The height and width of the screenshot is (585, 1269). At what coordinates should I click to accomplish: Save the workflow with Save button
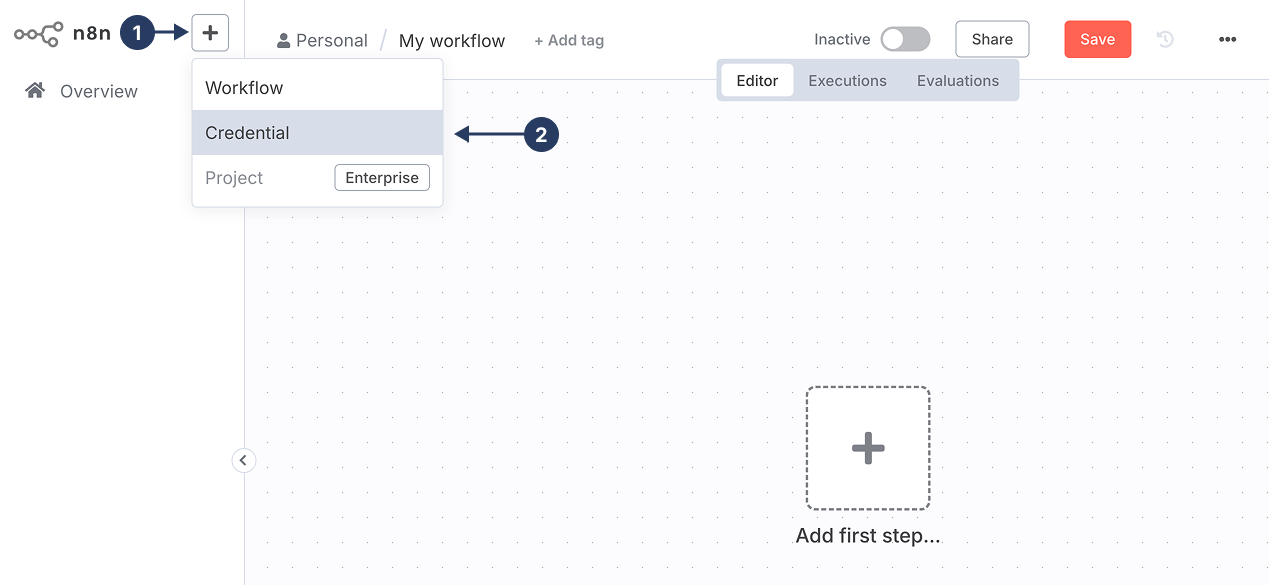pos(1097,39)
